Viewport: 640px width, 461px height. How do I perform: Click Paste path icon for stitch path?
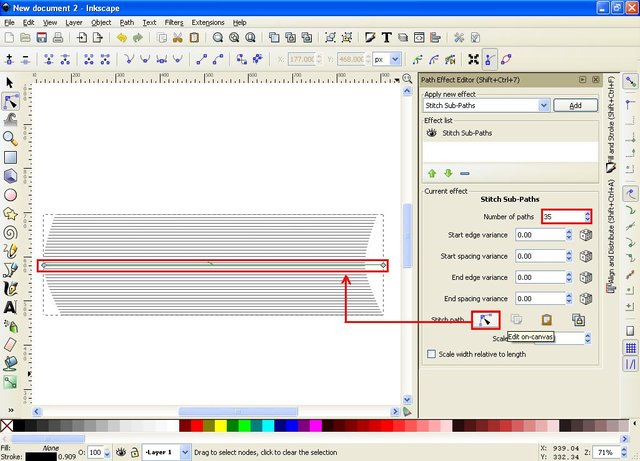pyautogui.click(x=547, y=320)
